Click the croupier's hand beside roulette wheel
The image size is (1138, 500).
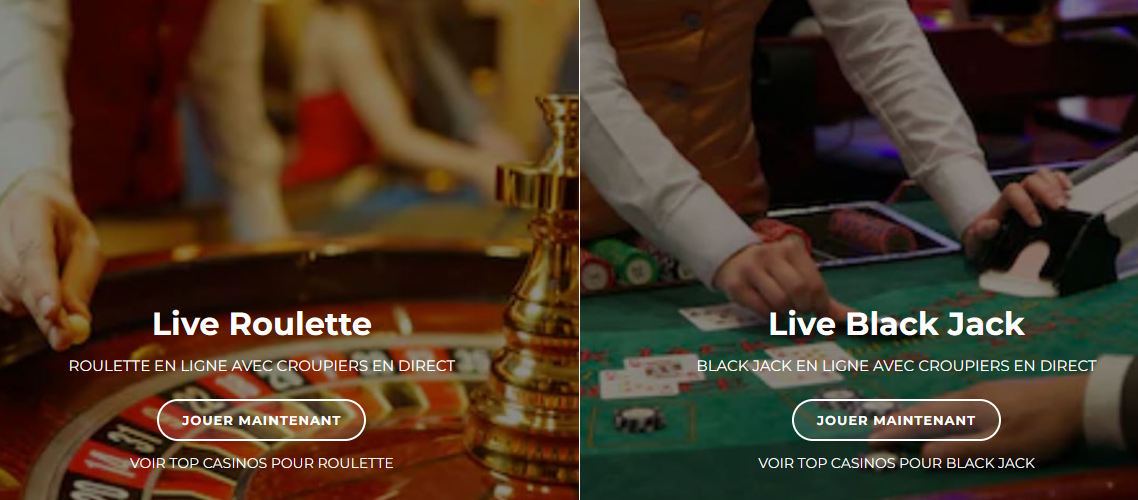(x=47, y=261)
